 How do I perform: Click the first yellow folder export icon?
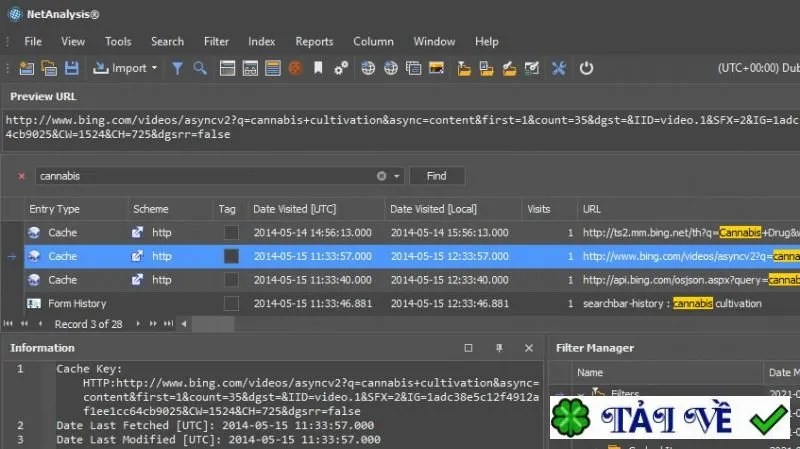[x=464, y=68]
